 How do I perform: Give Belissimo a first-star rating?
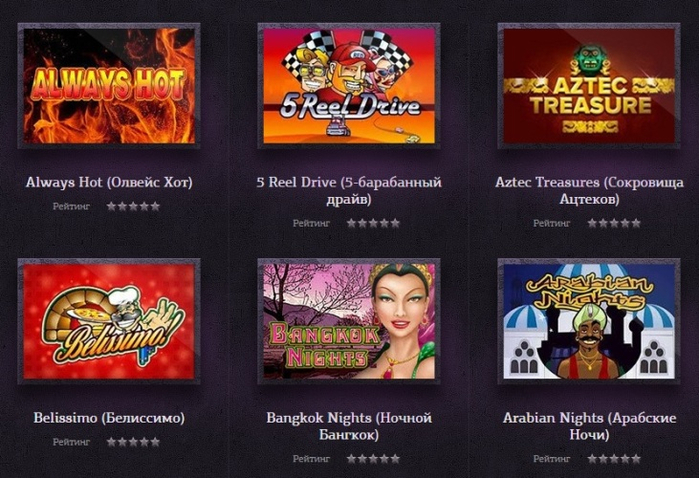point(111,442)
